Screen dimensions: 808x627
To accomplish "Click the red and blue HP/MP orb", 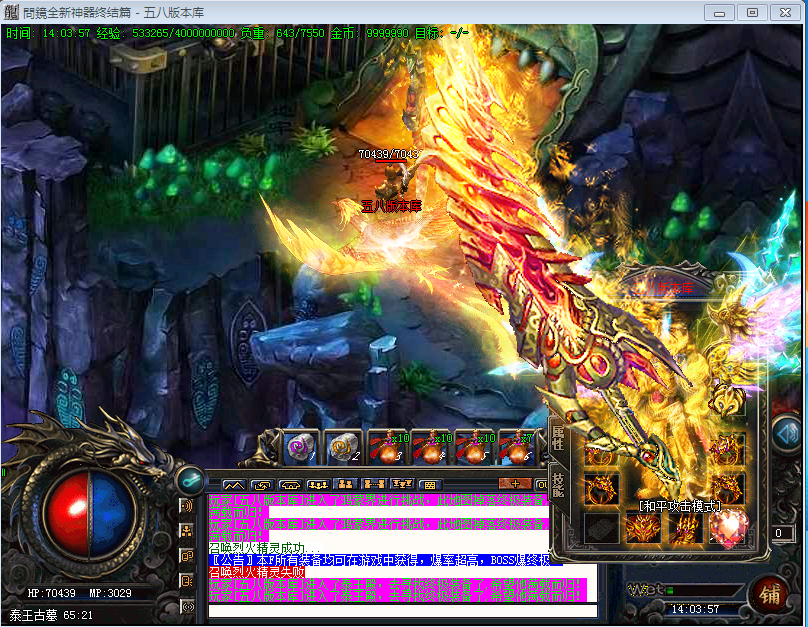I will coord(89,516).
